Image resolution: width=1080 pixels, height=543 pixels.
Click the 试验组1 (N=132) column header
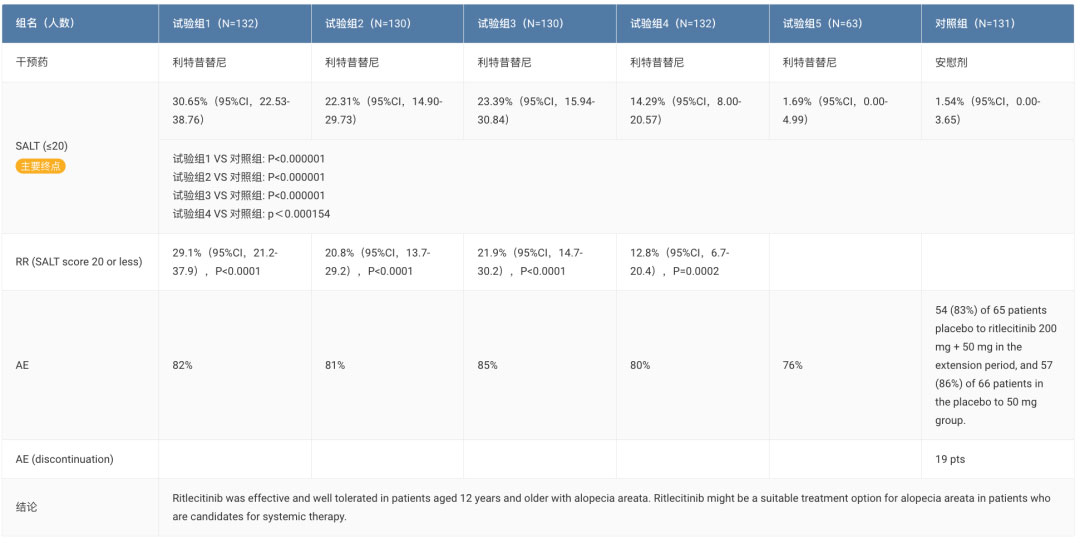click(x=215, y=23)
